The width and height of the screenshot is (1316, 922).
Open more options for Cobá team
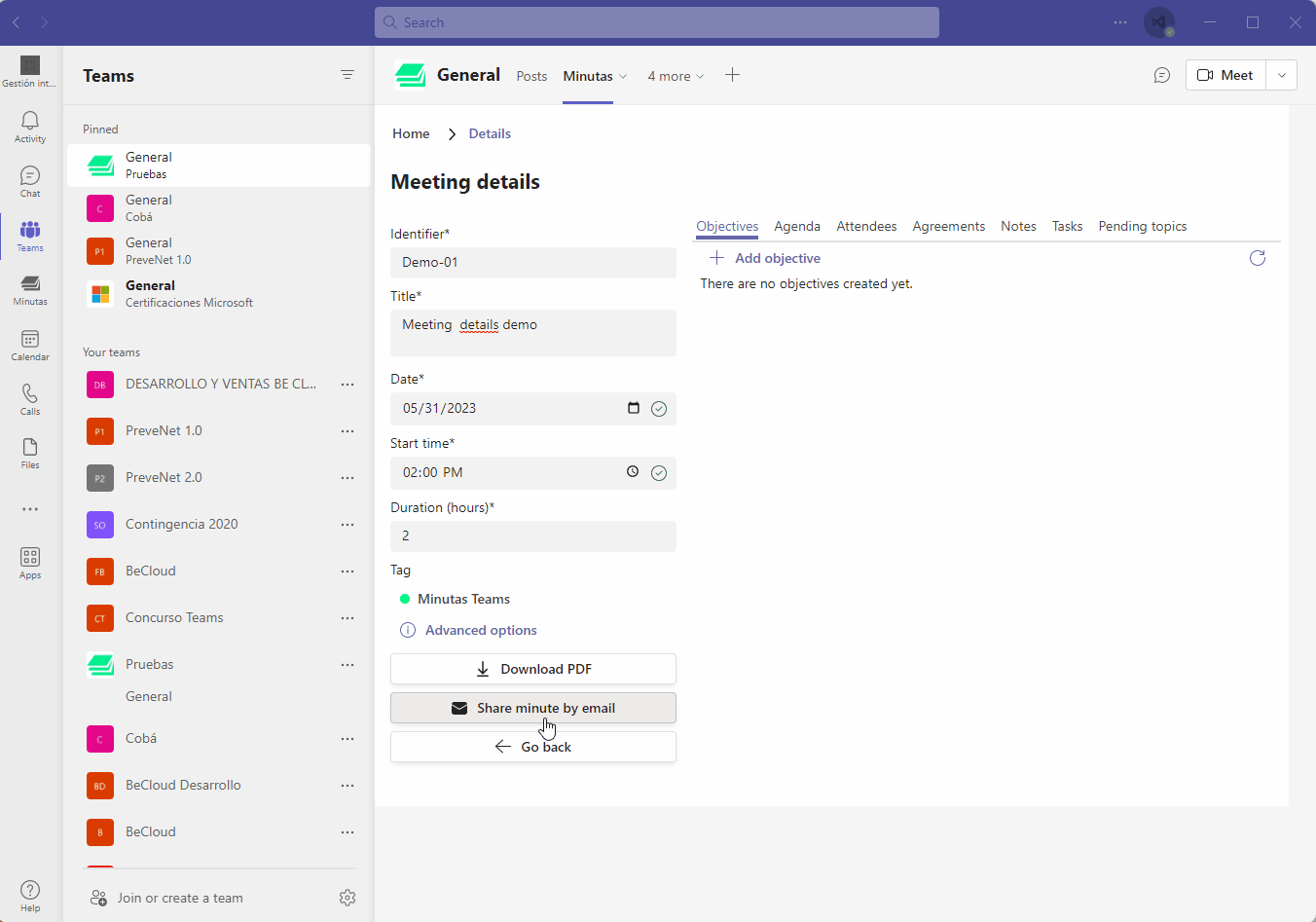point(347,739)
